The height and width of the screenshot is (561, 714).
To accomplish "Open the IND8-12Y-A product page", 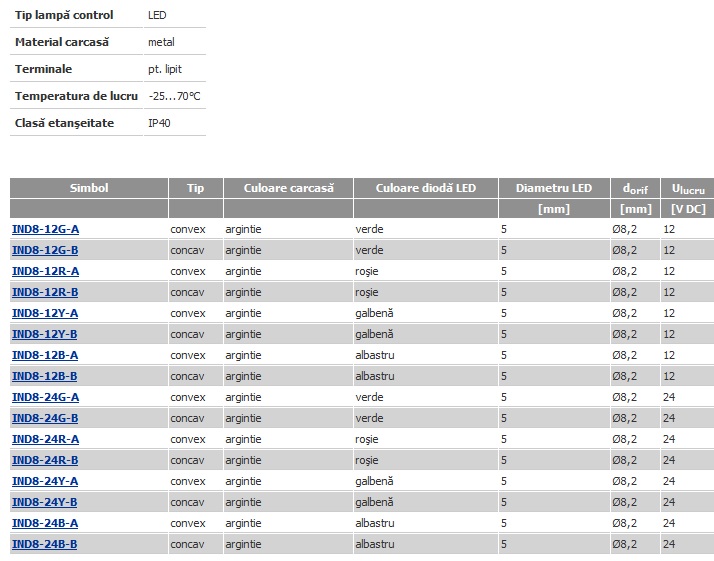I will pos(45,313).
